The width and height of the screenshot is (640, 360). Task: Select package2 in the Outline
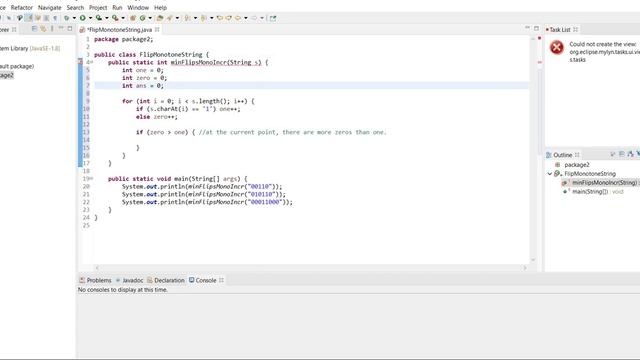click(577, 164)
